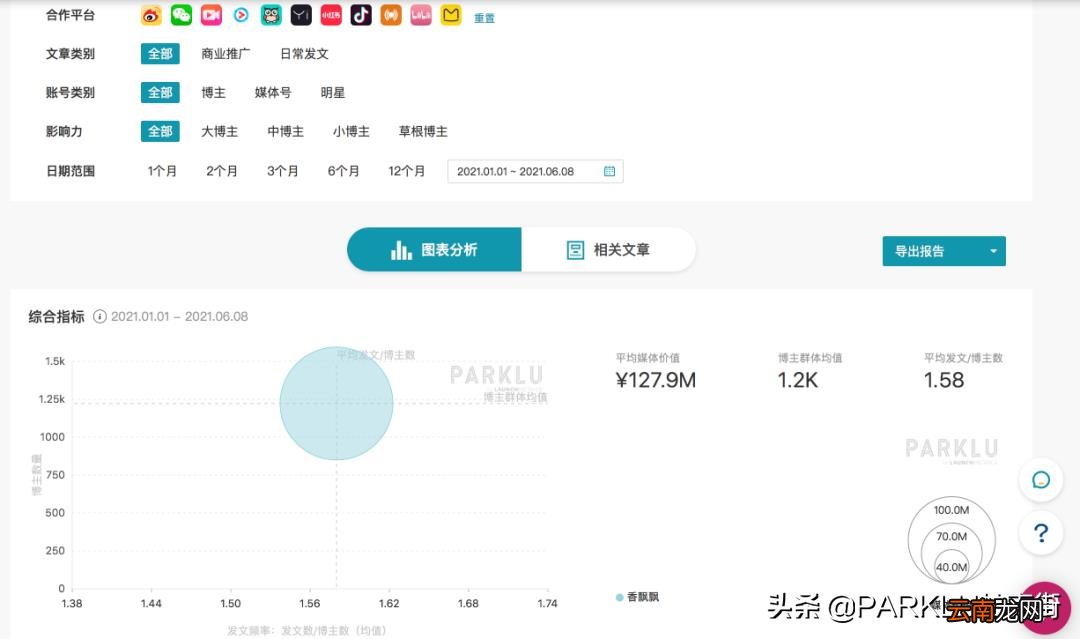Image resolution: width=1080 pixels, height=639 pixels.
Task: Click the 1.58 平均发文/博主数 value
Action: [944, 380]
